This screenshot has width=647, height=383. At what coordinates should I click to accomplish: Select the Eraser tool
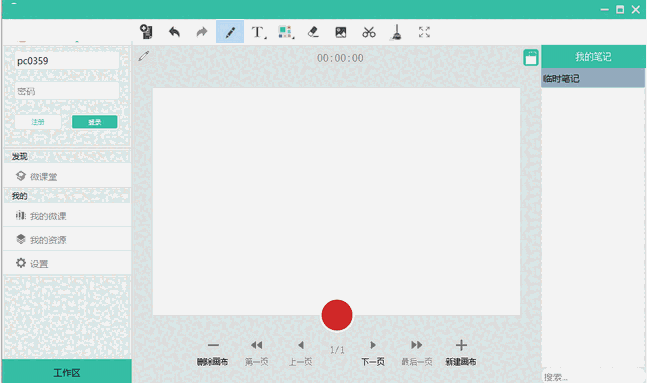point(313,32)
